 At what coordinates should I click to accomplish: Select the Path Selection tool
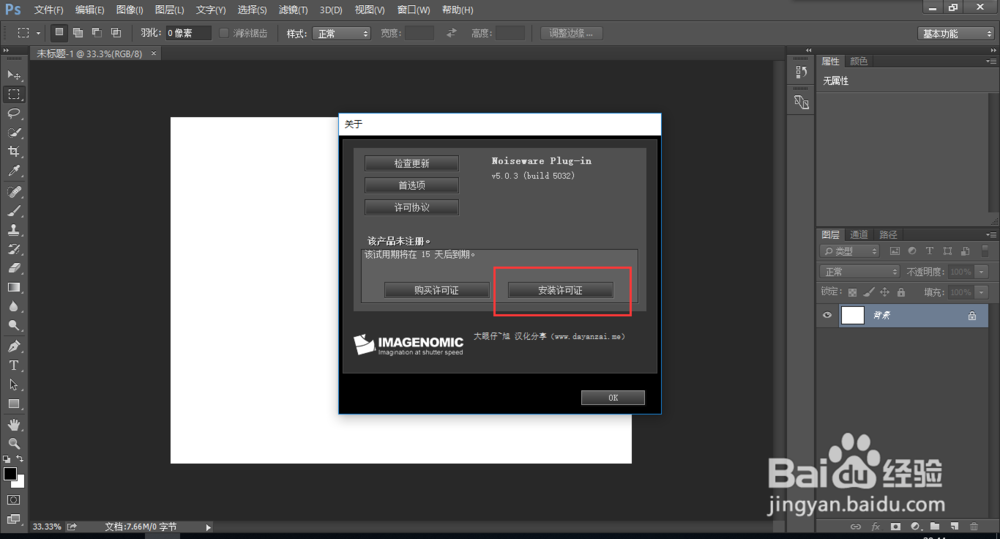pyautogui.click(x=13, y=385)
